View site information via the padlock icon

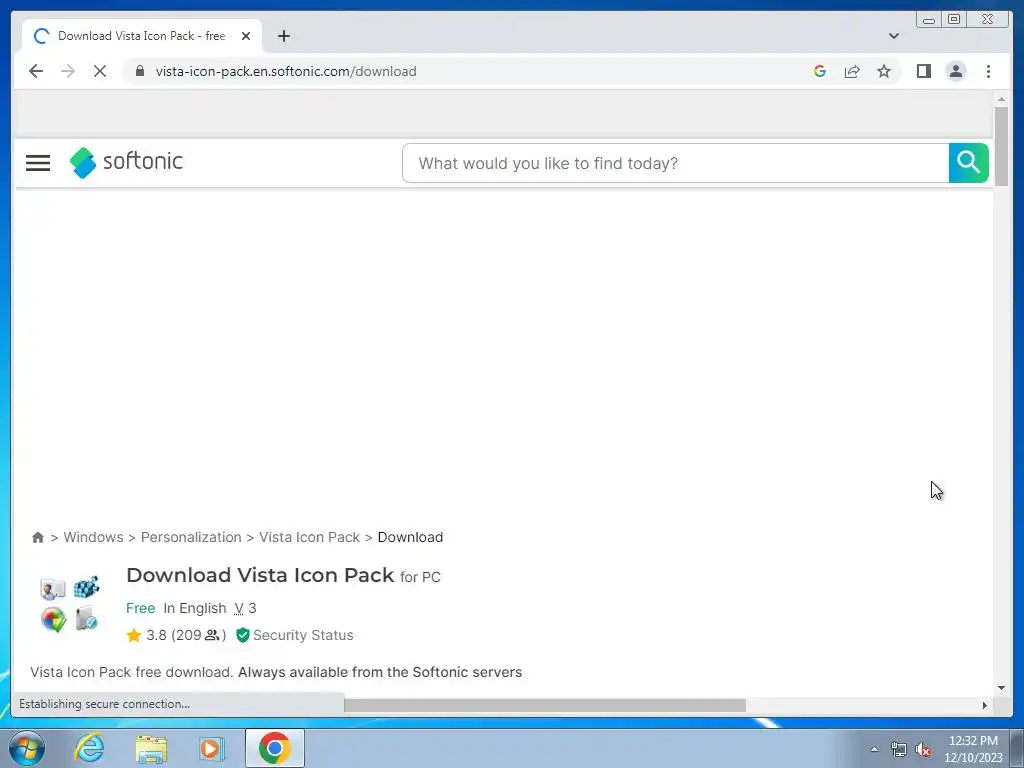point(140,71)
